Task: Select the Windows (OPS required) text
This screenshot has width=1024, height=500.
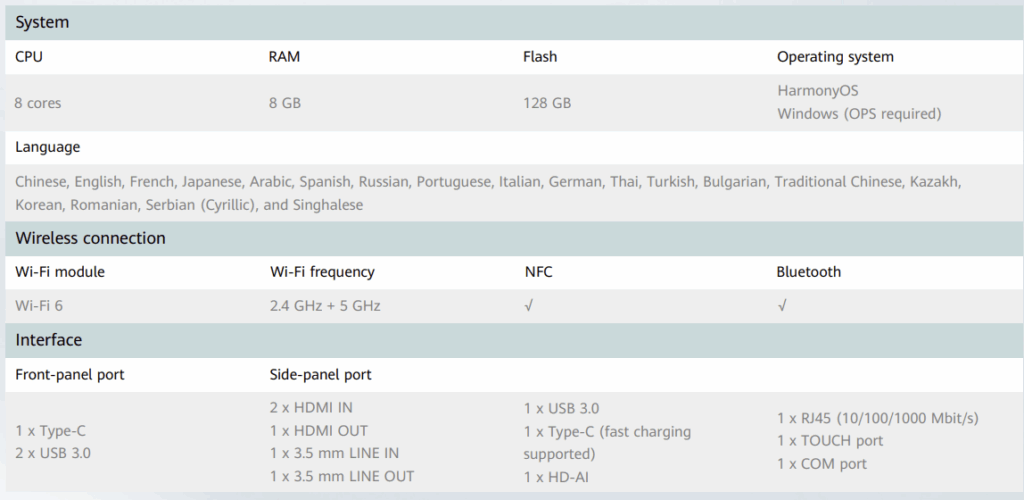Action: click(859, 113)
